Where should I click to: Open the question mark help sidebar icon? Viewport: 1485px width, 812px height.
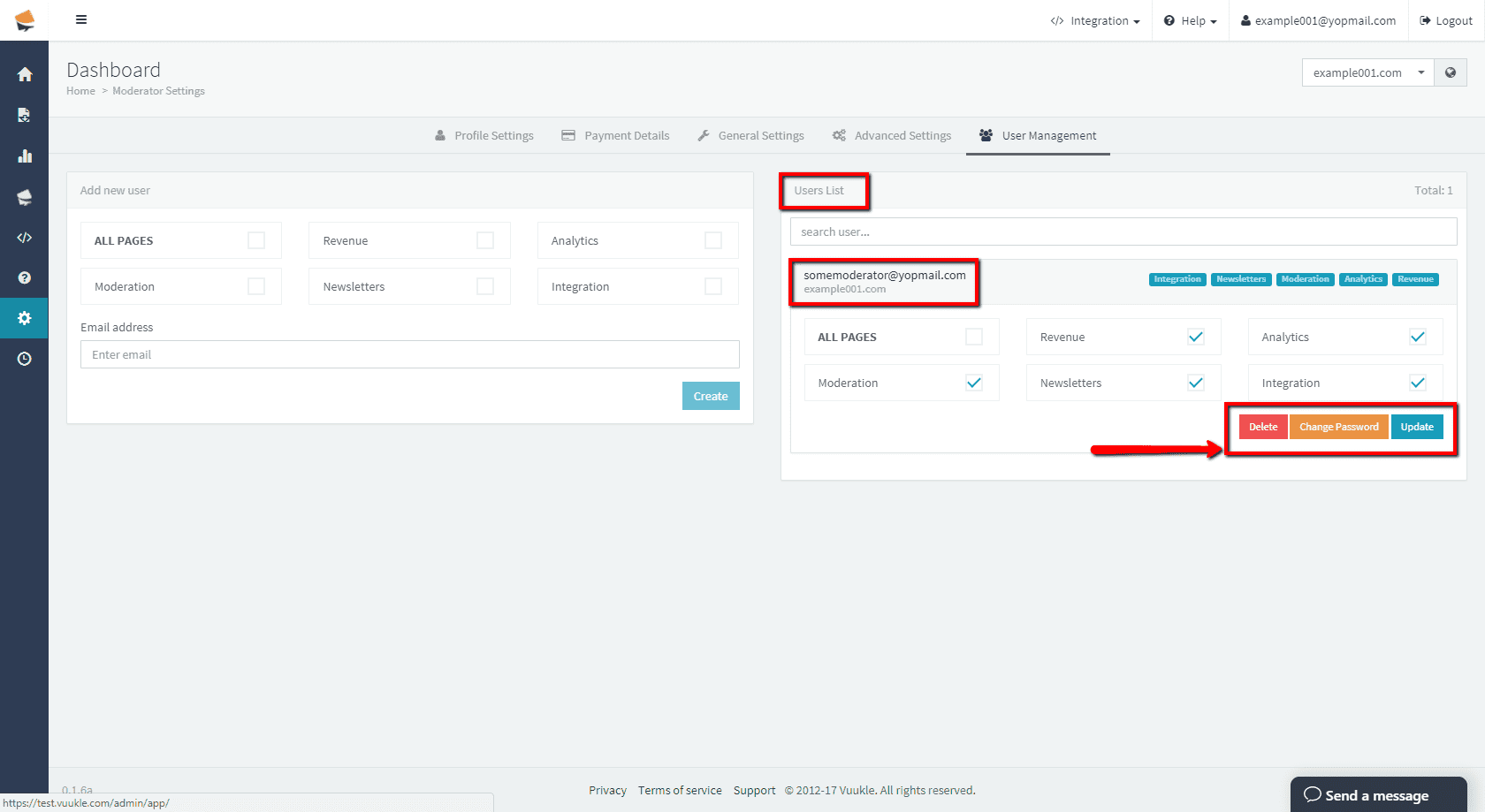tap(25, 277)
